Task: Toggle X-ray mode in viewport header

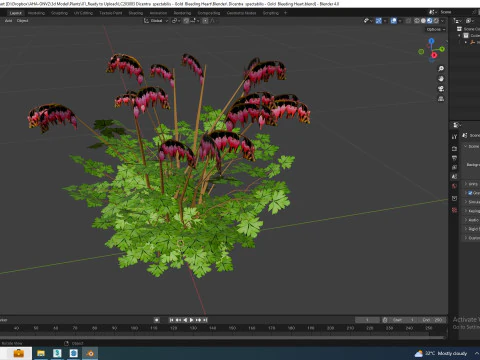Action: click(x=408, y=21)
